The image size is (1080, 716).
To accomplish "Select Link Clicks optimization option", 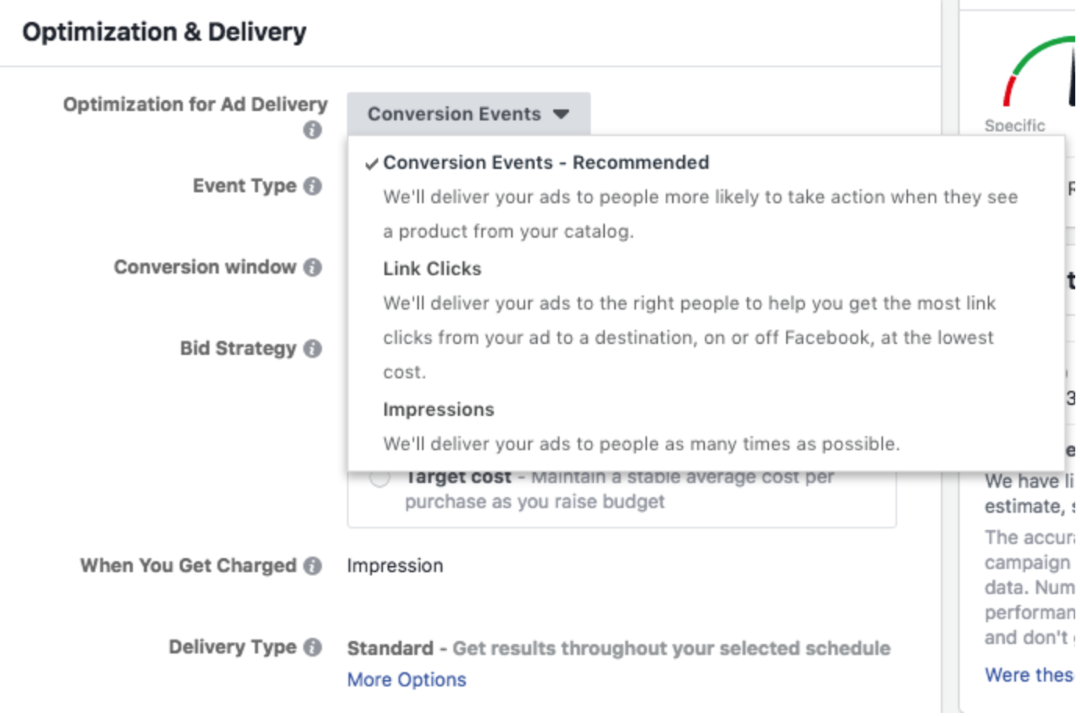I will (x=432, y=269).
